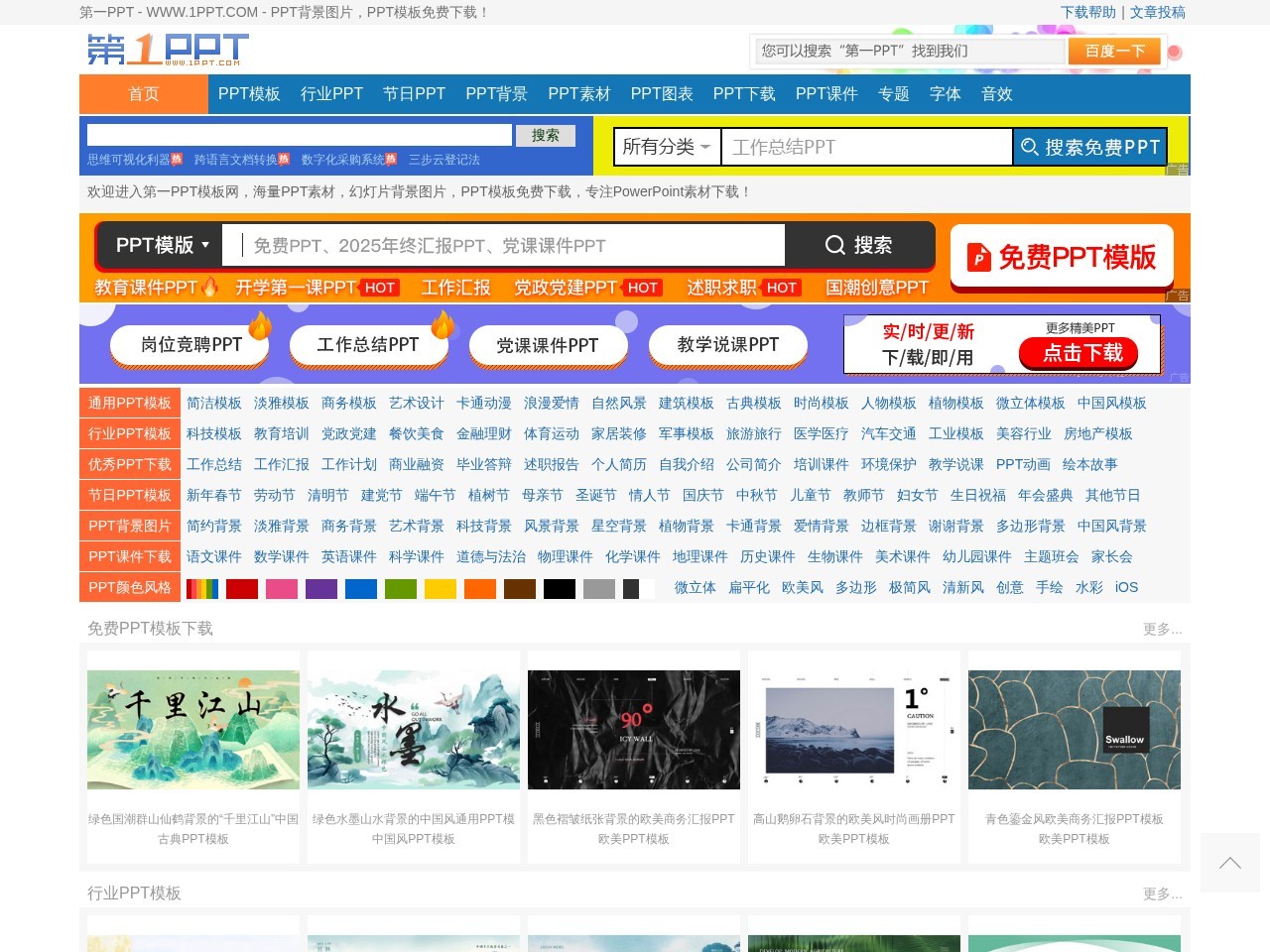Open the 音效 menu item
Viewport: 1270px width, 952px height.
pos(996,94)
